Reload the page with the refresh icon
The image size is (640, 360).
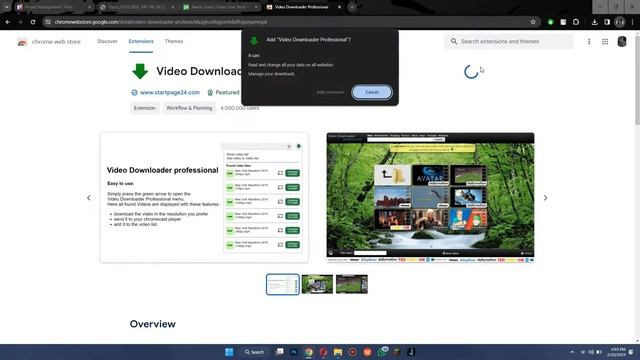33,22
